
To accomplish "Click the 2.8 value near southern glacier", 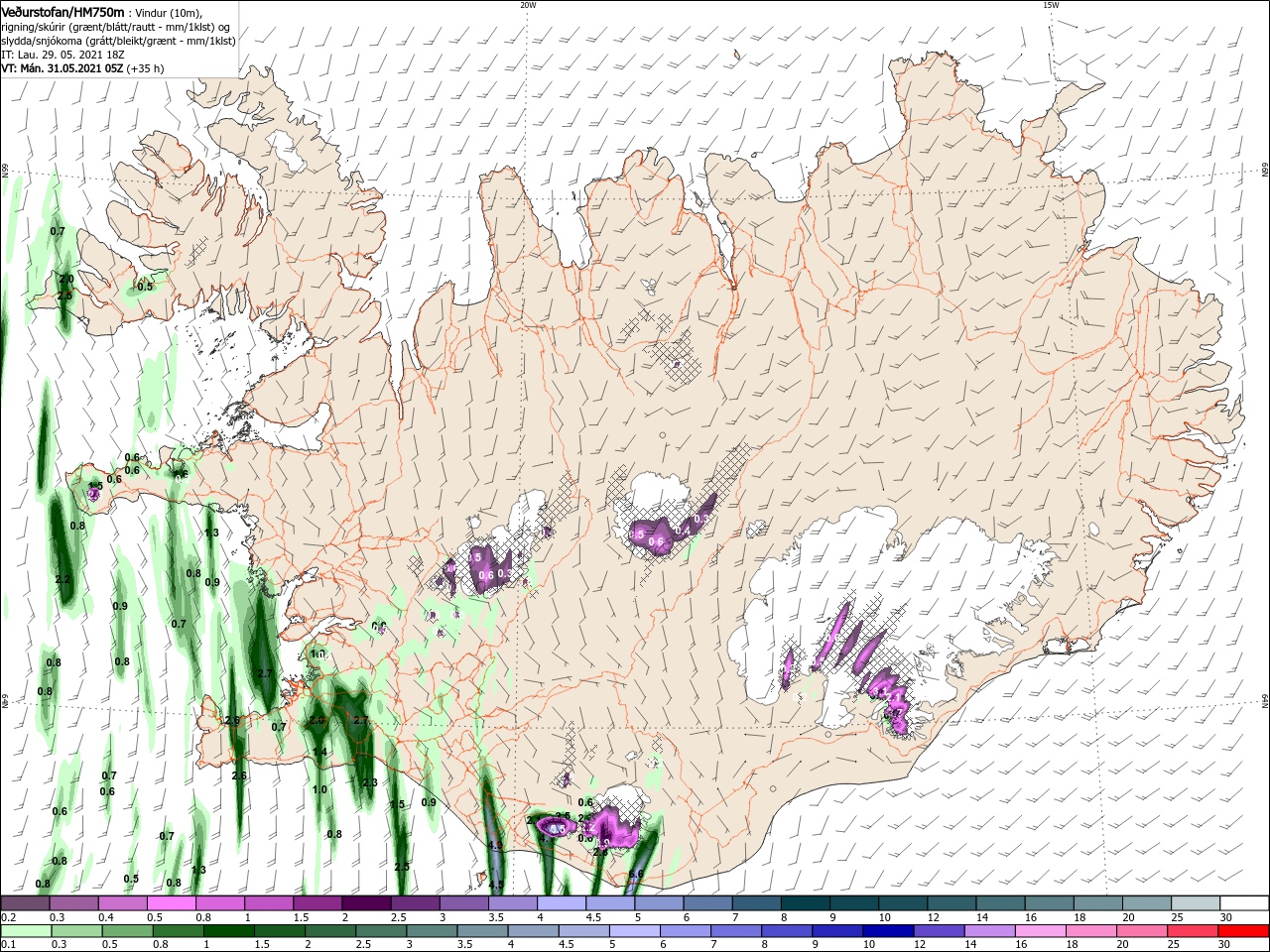I will click(x=600, y=851).
